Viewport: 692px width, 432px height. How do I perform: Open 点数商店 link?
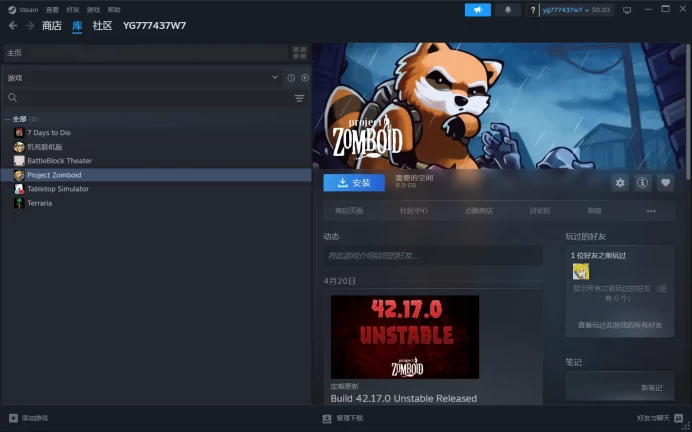click(x=479, y=211)
